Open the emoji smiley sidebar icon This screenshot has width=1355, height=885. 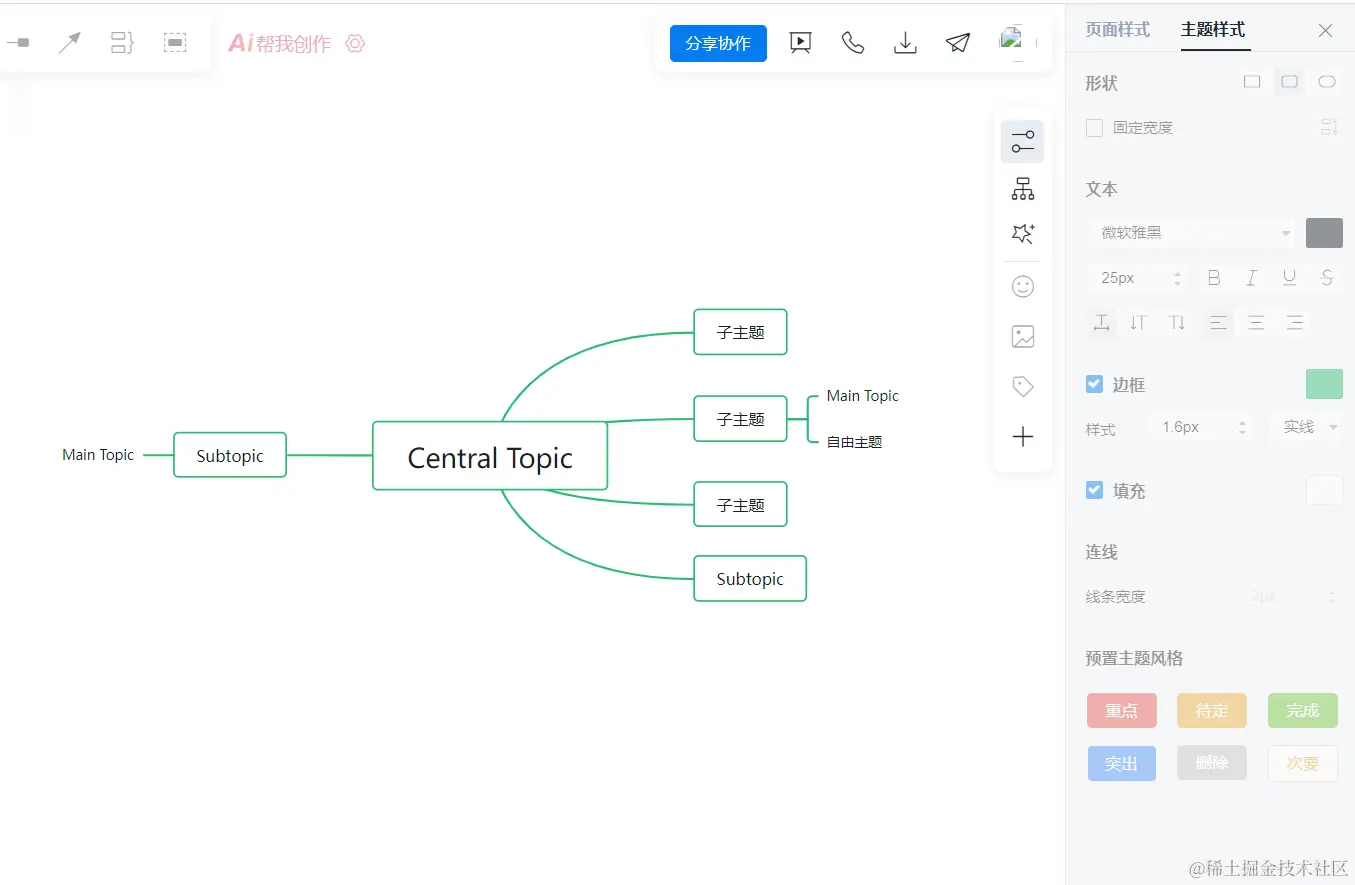(x=1022, y=287)
